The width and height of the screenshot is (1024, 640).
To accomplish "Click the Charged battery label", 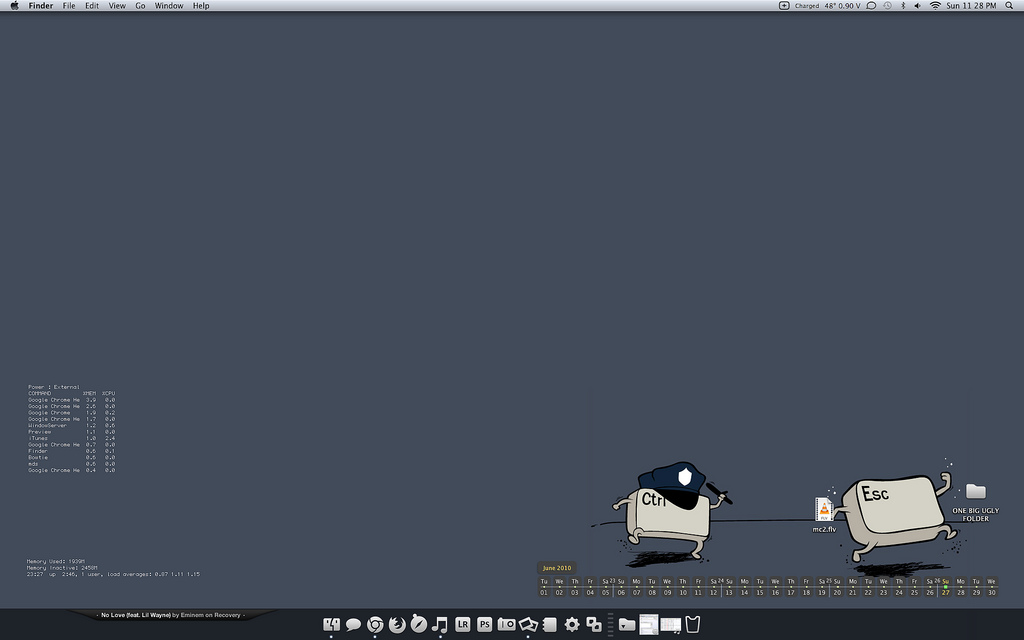I will tap(807, 6).
